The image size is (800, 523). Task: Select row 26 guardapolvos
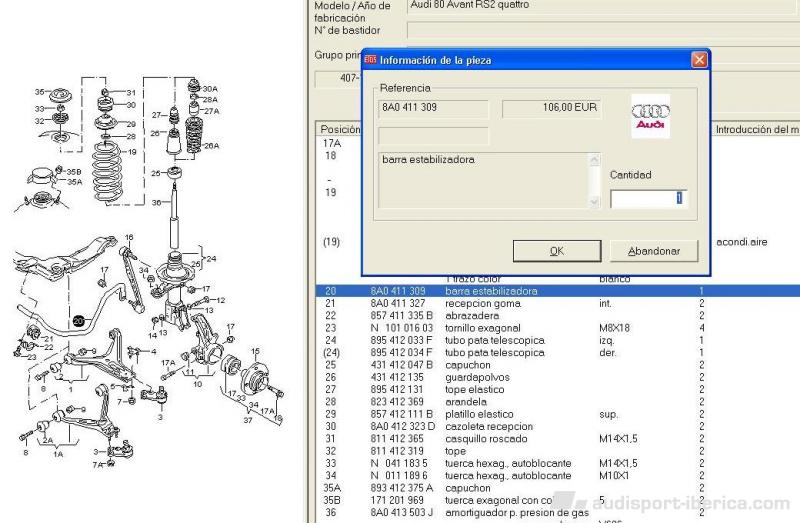pyautogui.click(x=558, y=377)
